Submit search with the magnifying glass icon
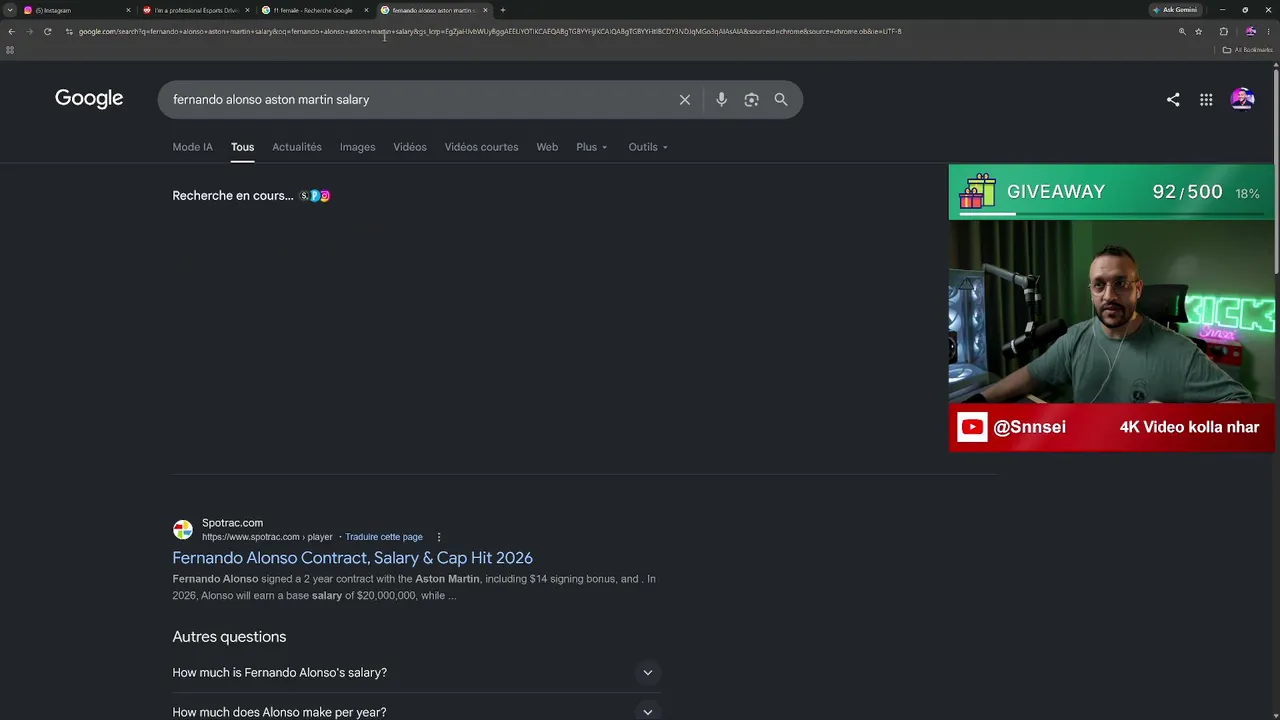This screenshot has width=1280, height=720. [781, 100]
